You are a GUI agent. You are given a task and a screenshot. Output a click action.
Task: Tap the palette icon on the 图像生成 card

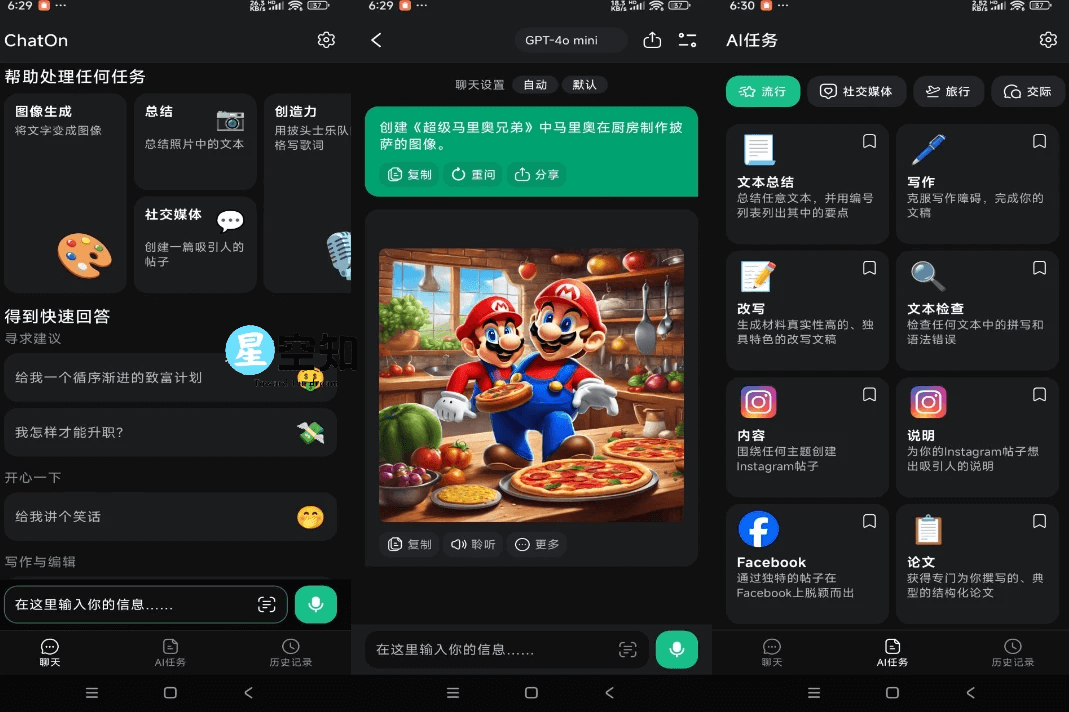tap(84, 255)
